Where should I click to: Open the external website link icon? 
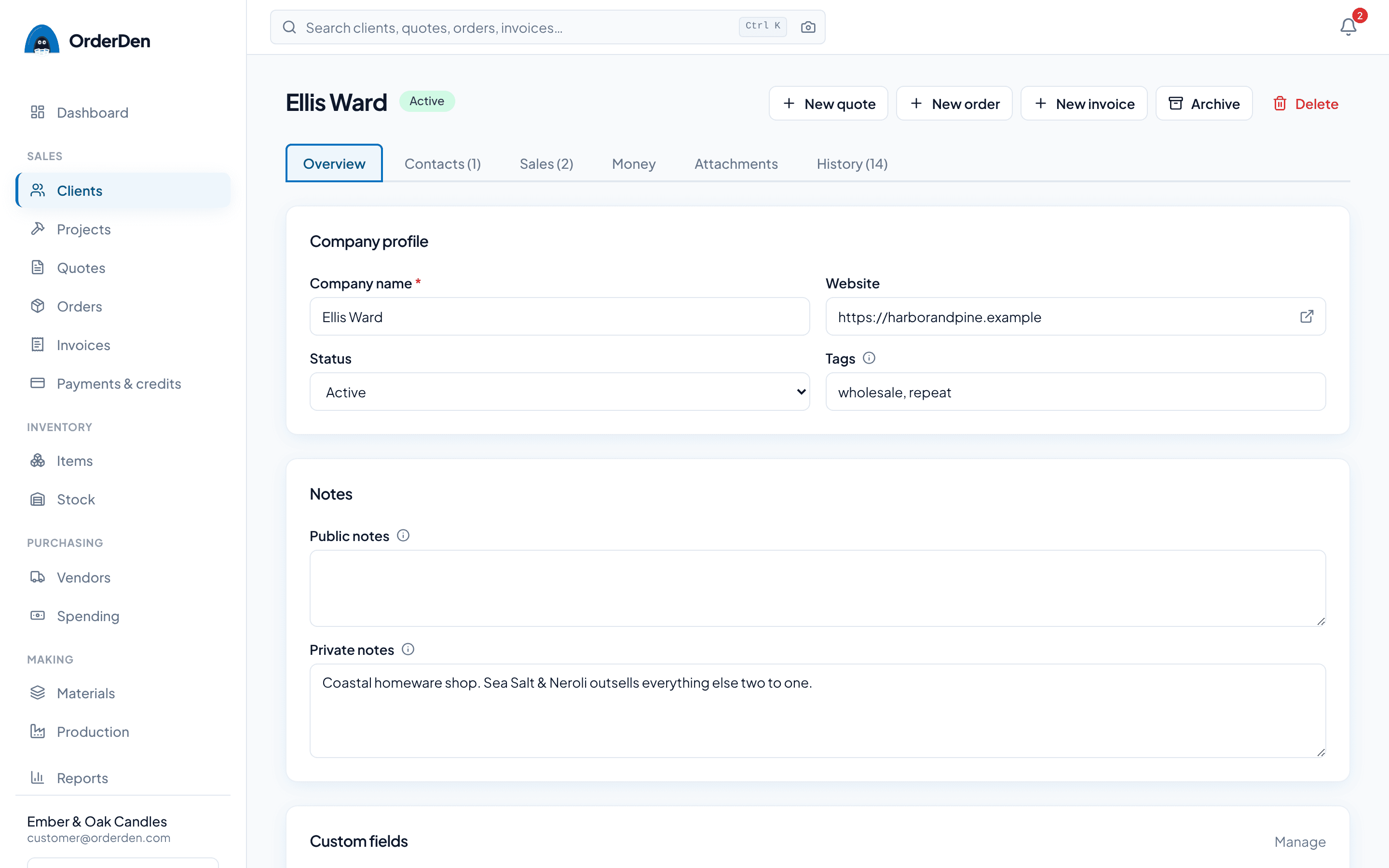click(1307, 316)
